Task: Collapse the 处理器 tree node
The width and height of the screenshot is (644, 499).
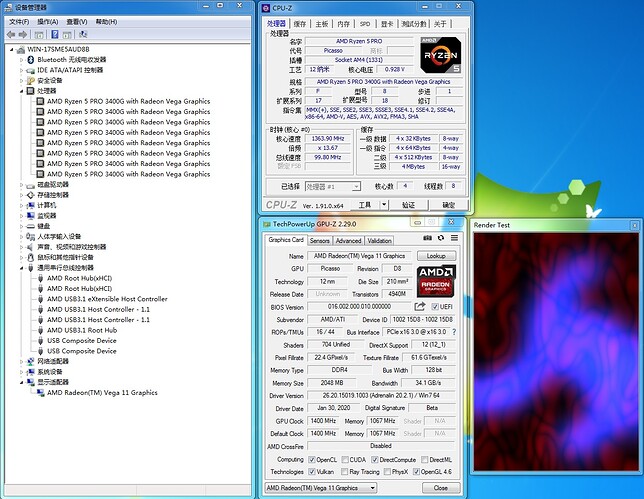Action: pos(21,91)
